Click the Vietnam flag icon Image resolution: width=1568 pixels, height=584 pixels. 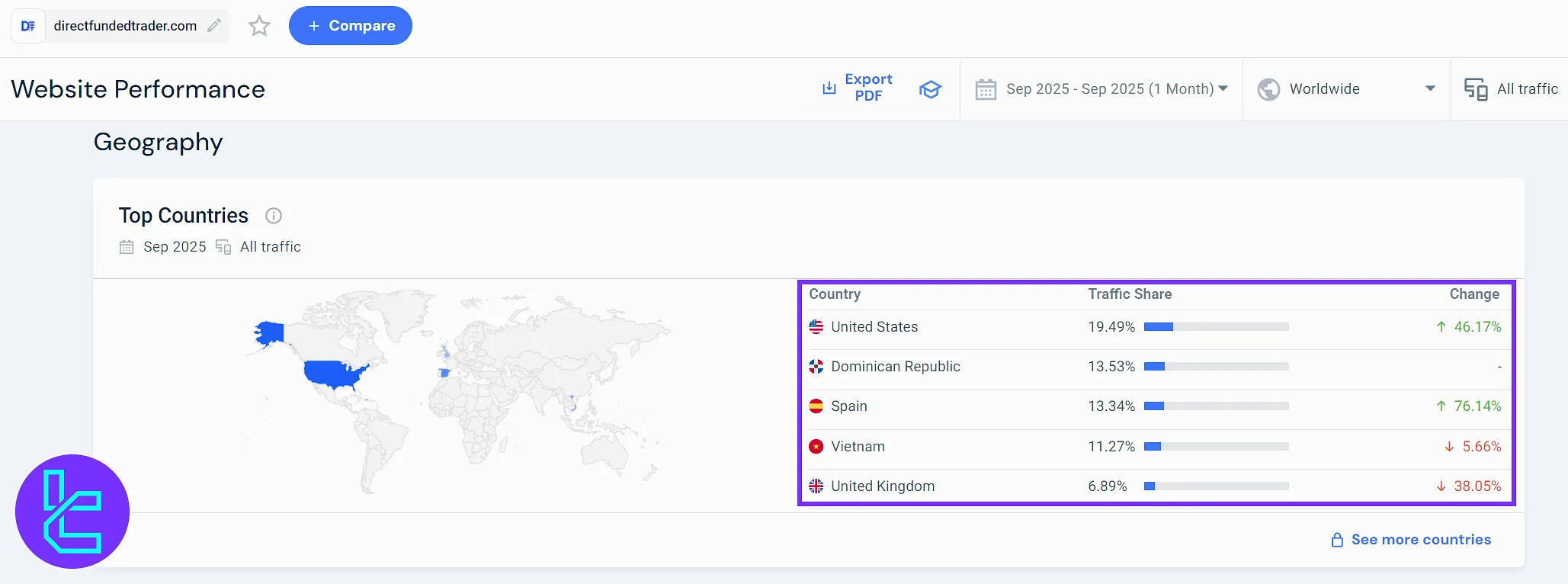pyautogui.click(x=816, y=447)
